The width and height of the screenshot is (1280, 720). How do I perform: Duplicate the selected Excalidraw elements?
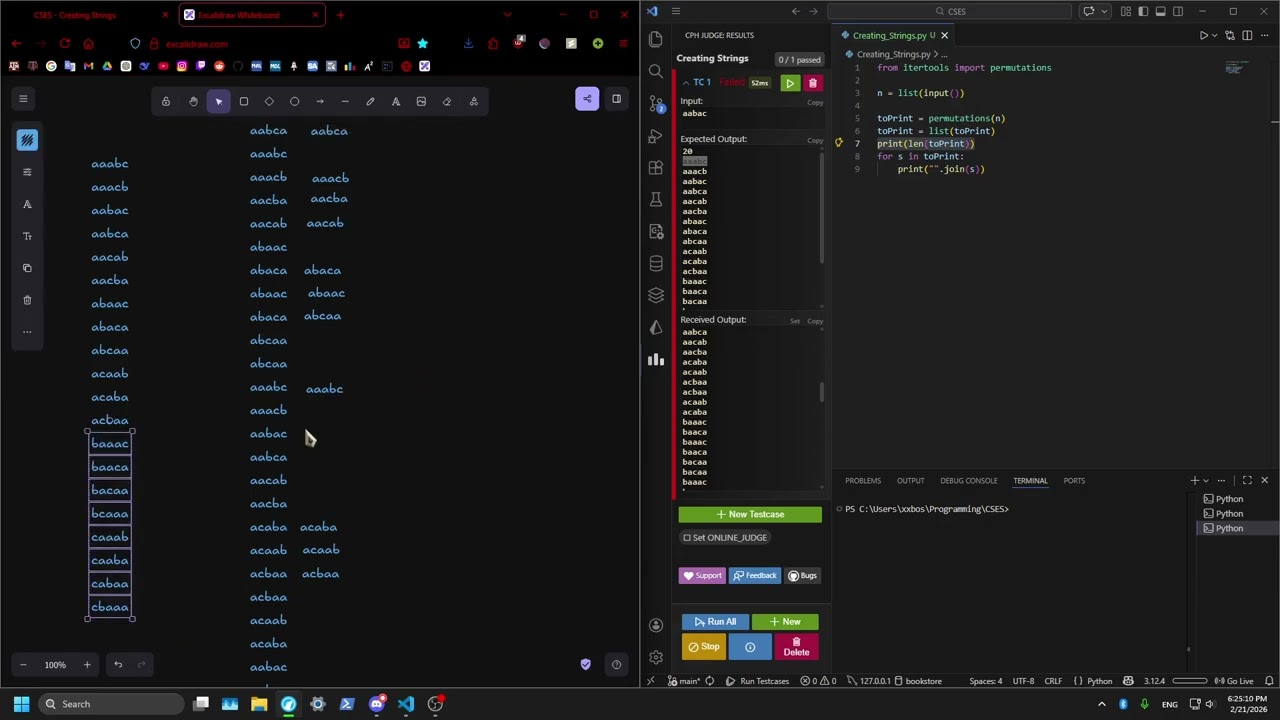[27, 268]
